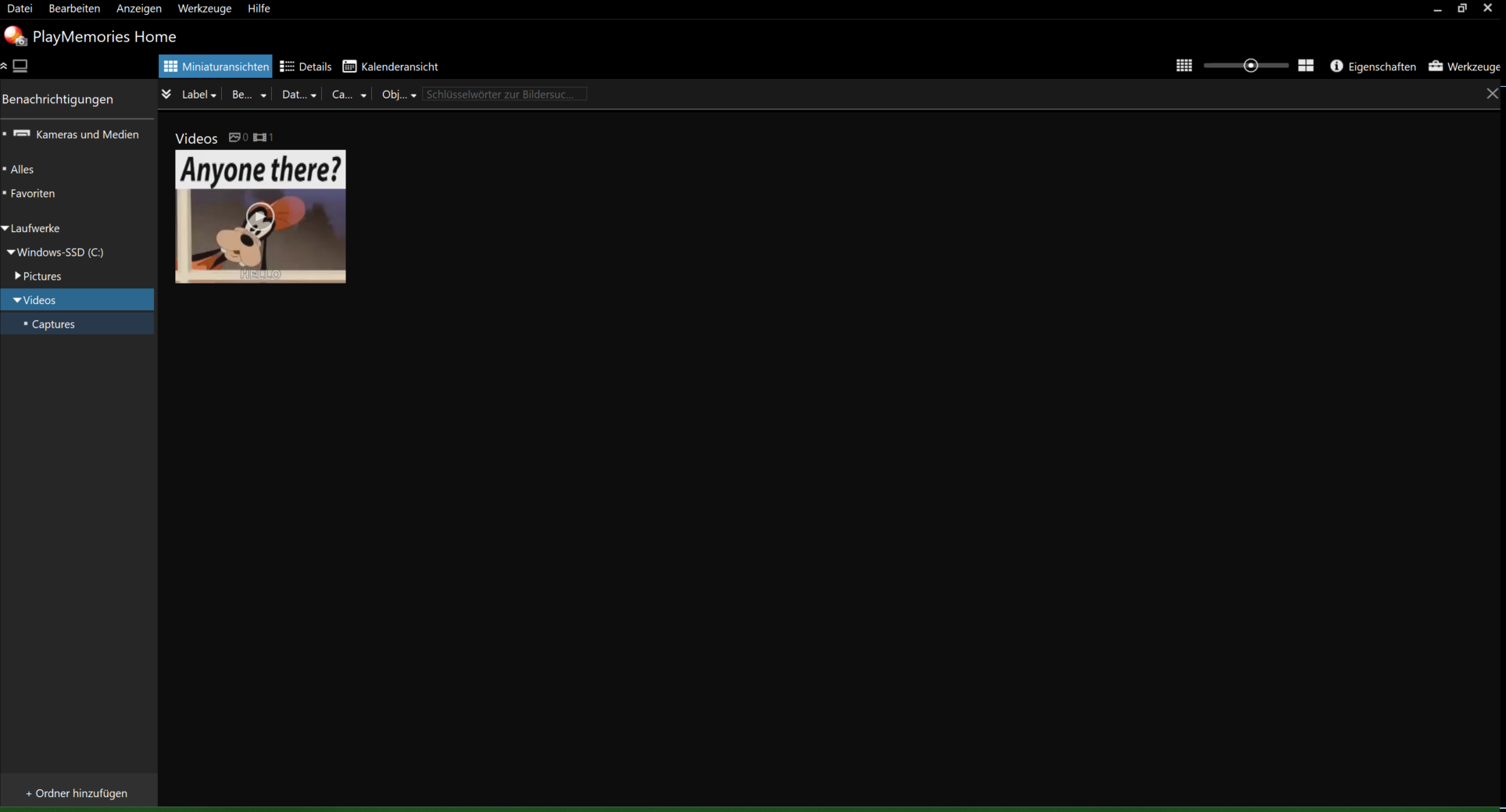Open the Dat... filter dropdown

pos(299,95)
